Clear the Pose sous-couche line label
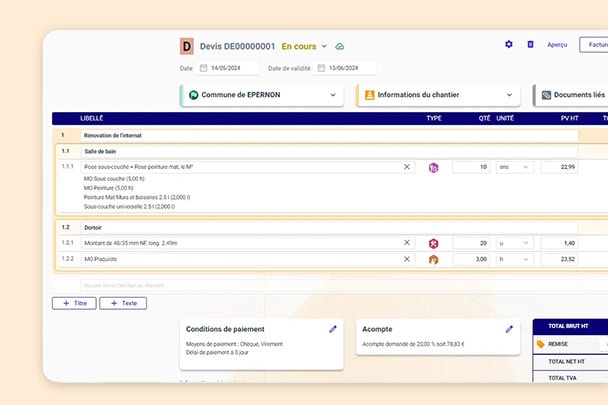The width and height of the screenshot is (608, 405). click(x=407, y=167)
